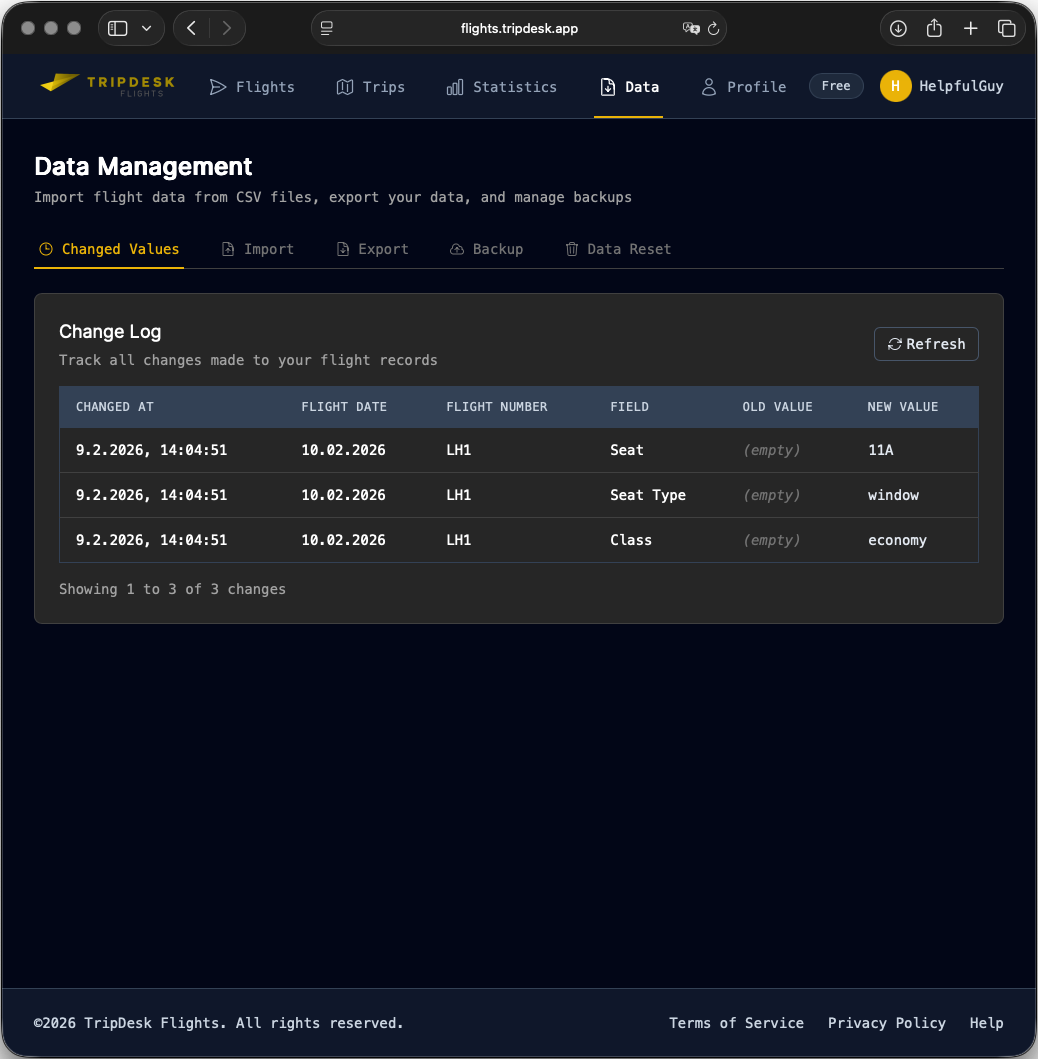This screenshot has height=1059, width=1038.
Task: Open the Help footer link
Action: [x=987, y=1023]
